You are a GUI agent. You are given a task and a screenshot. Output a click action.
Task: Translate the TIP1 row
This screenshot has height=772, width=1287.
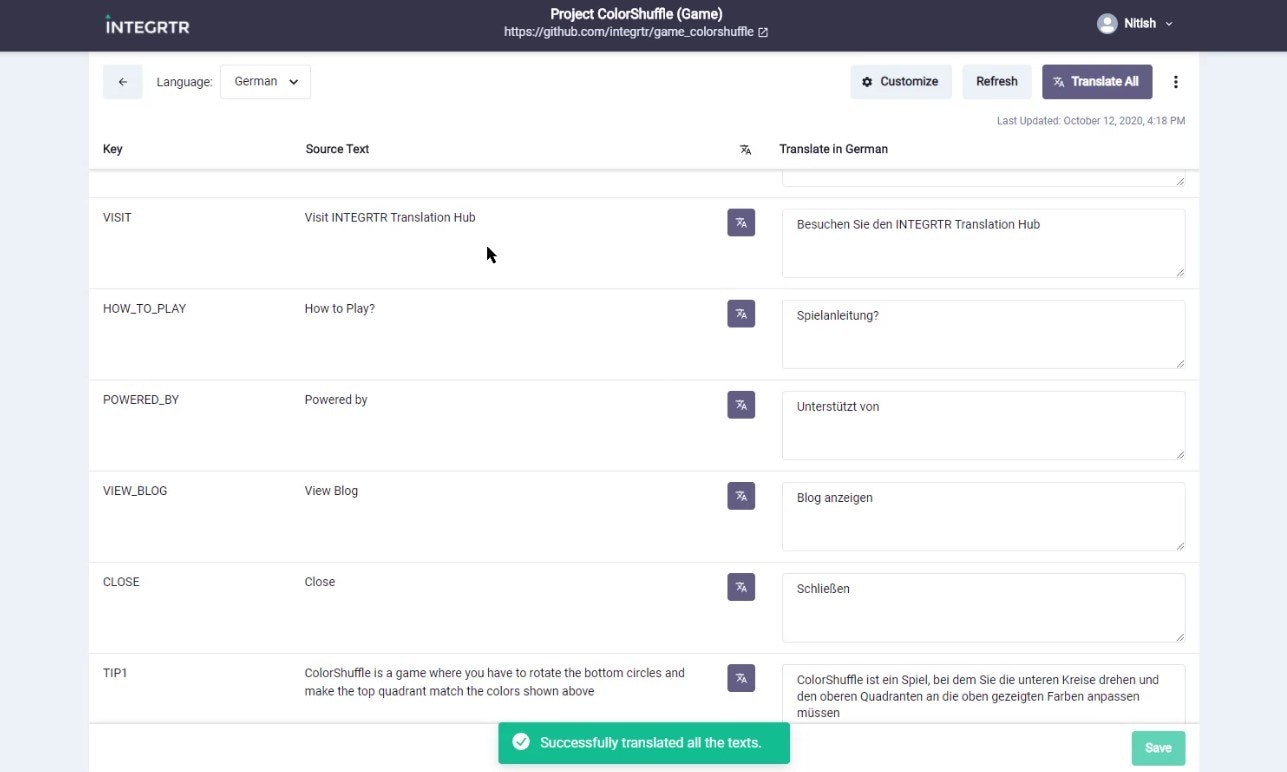[741, 678]
